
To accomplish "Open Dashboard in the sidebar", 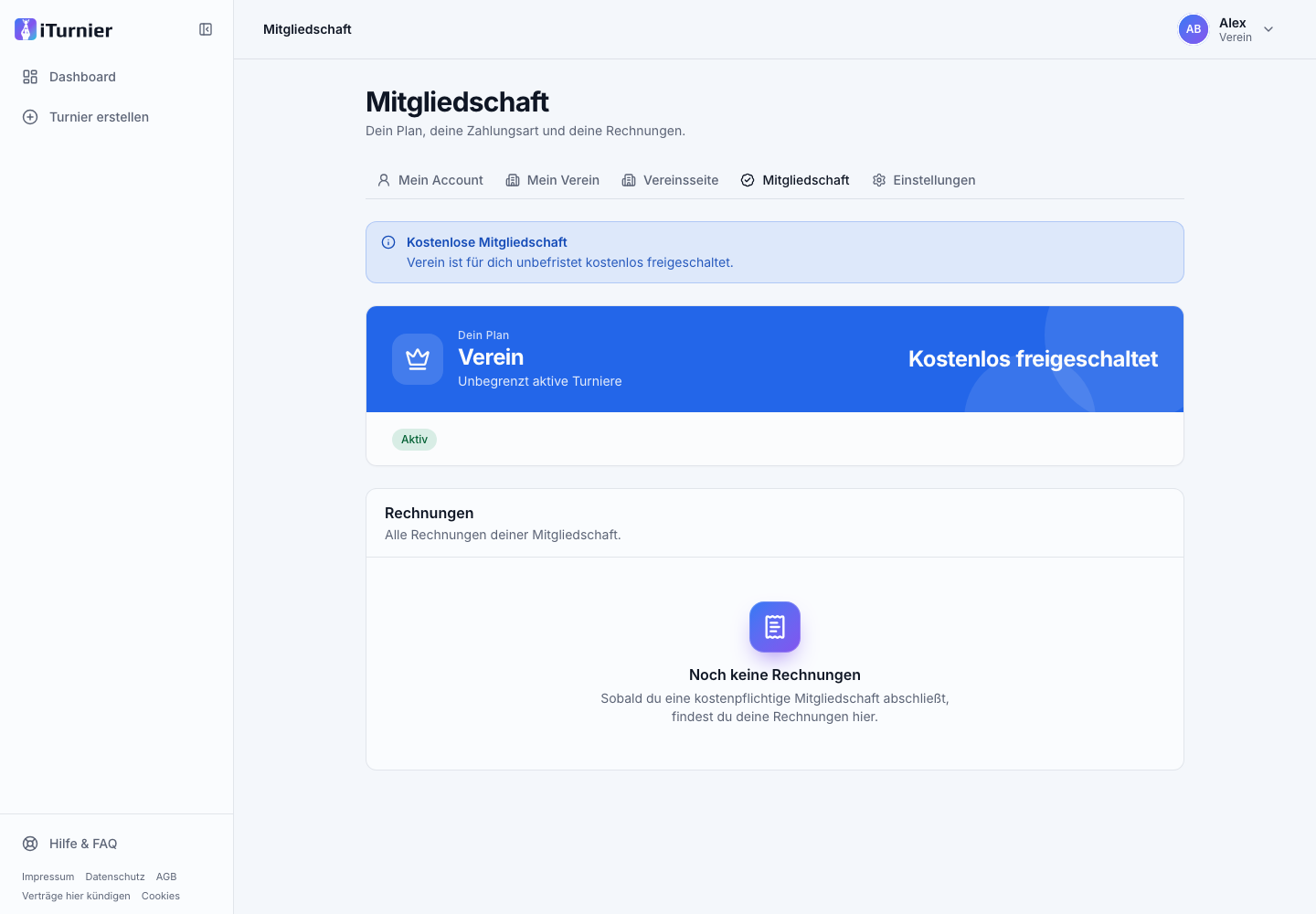I will tap(117, 77).
